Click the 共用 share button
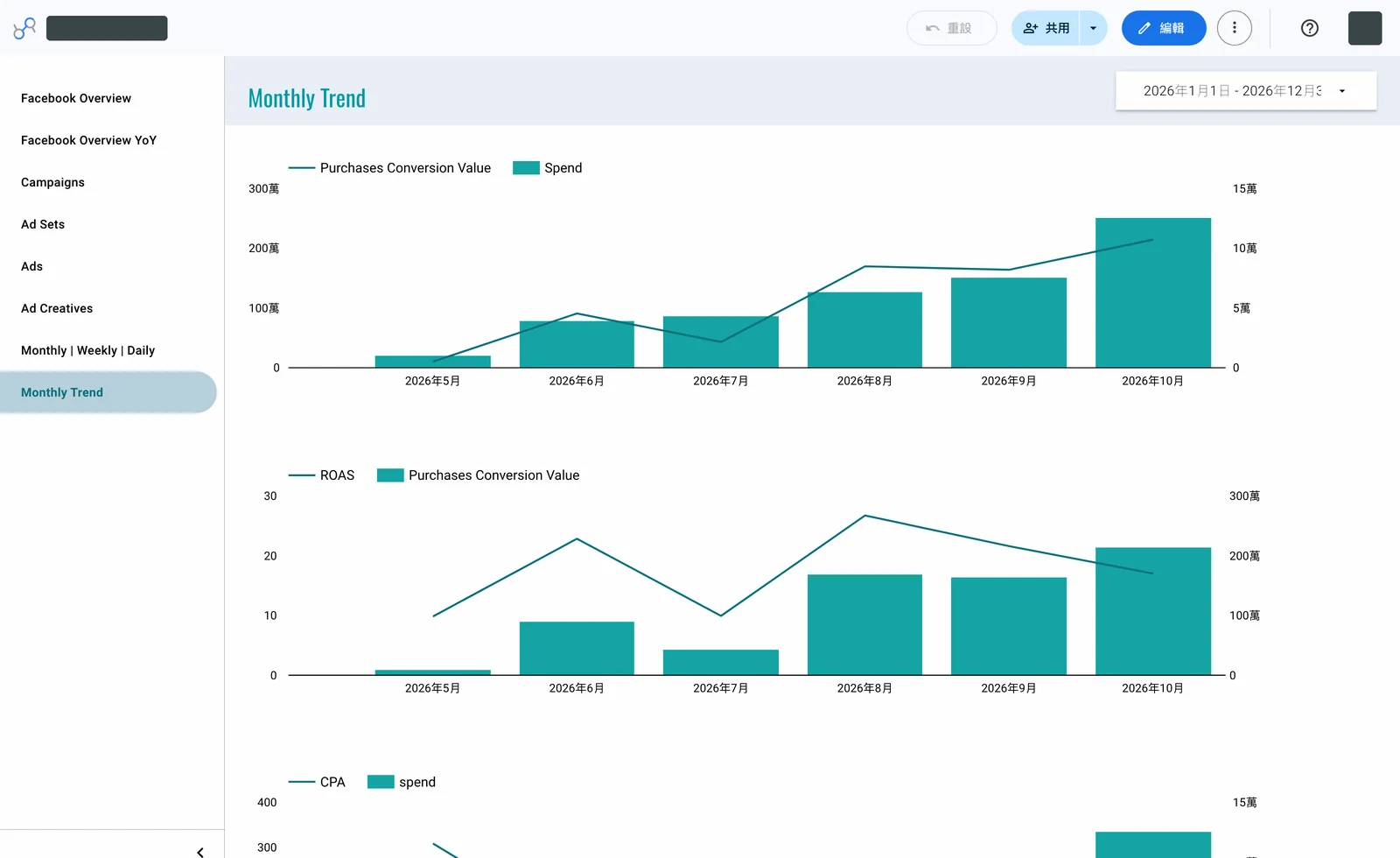1400x858 pixels. [1046, 28]
